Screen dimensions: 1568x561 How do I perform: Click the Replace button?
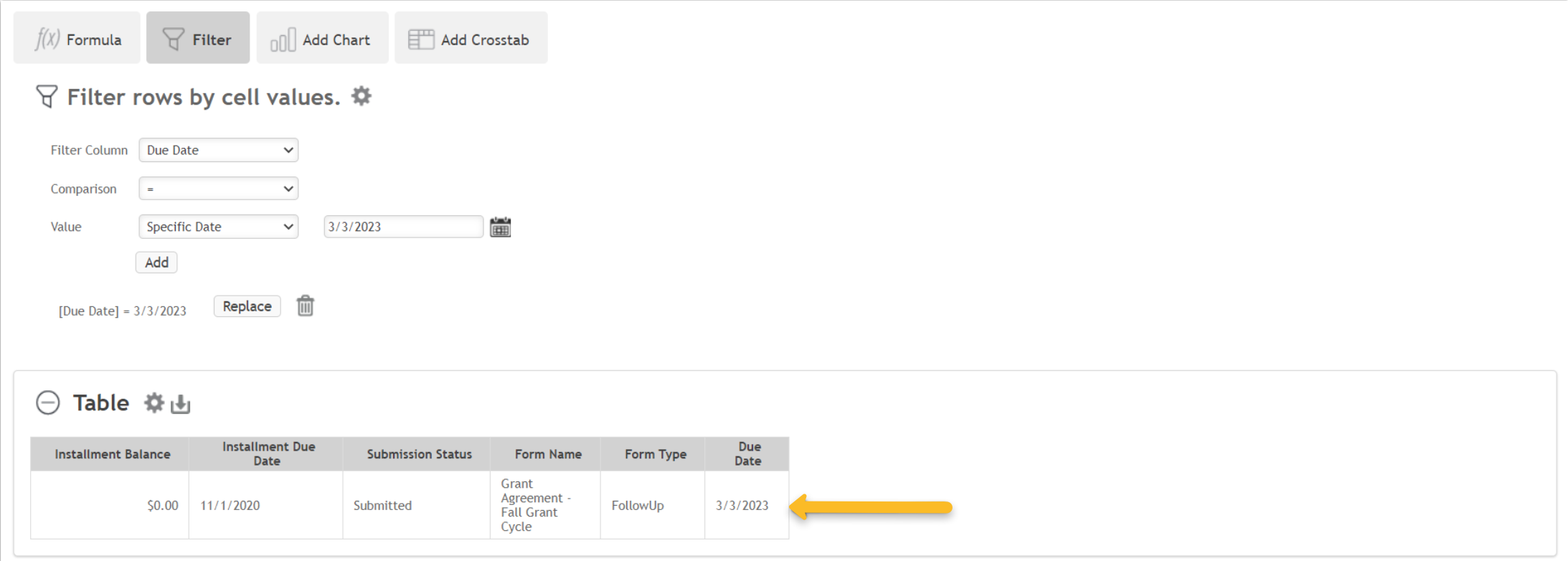click(247, 306)
